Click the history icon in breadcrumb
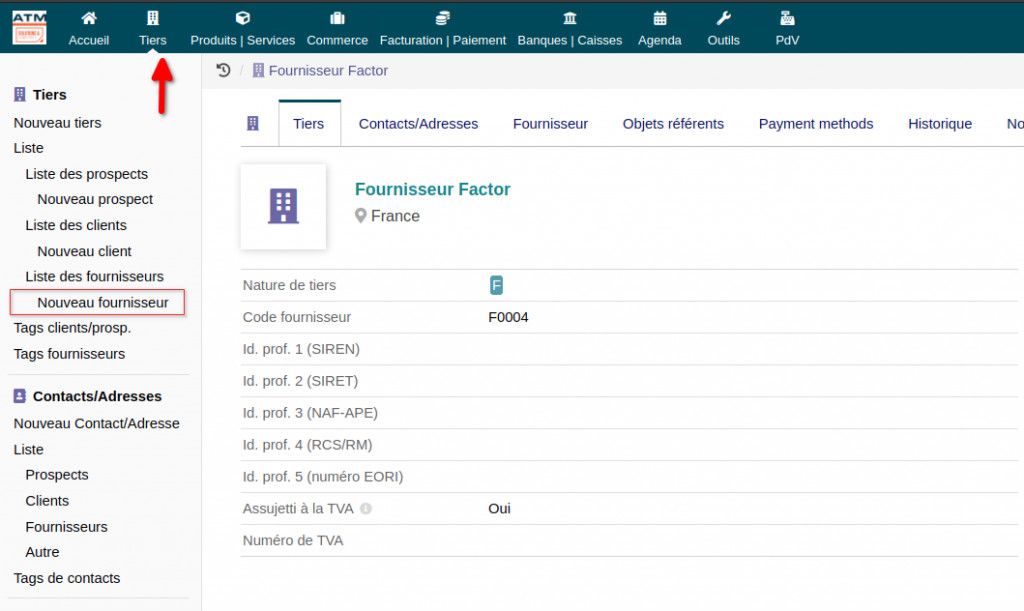Image resolution: width=1024 pixels, height=611 pixels. 223,70
